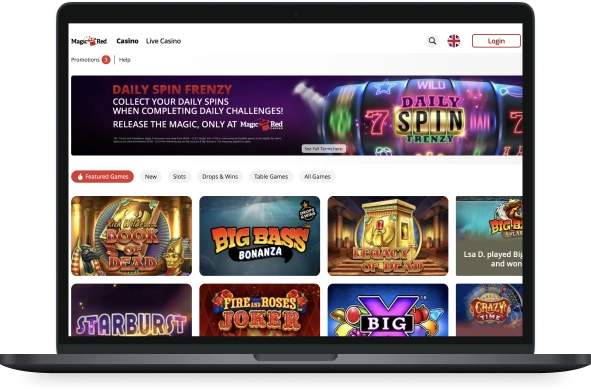Select the All Games filter

(x=317, y=176)
